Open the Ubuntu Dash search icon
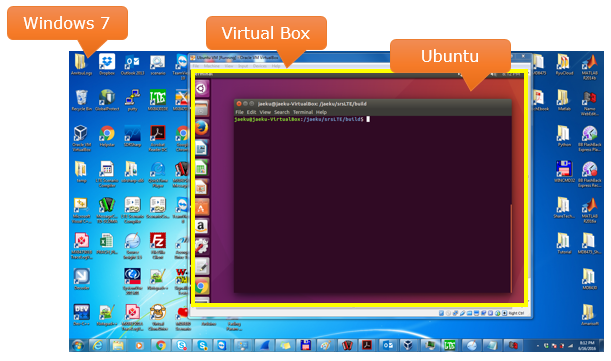The height and width of the screenshot is (361, 611). (201, 88)
